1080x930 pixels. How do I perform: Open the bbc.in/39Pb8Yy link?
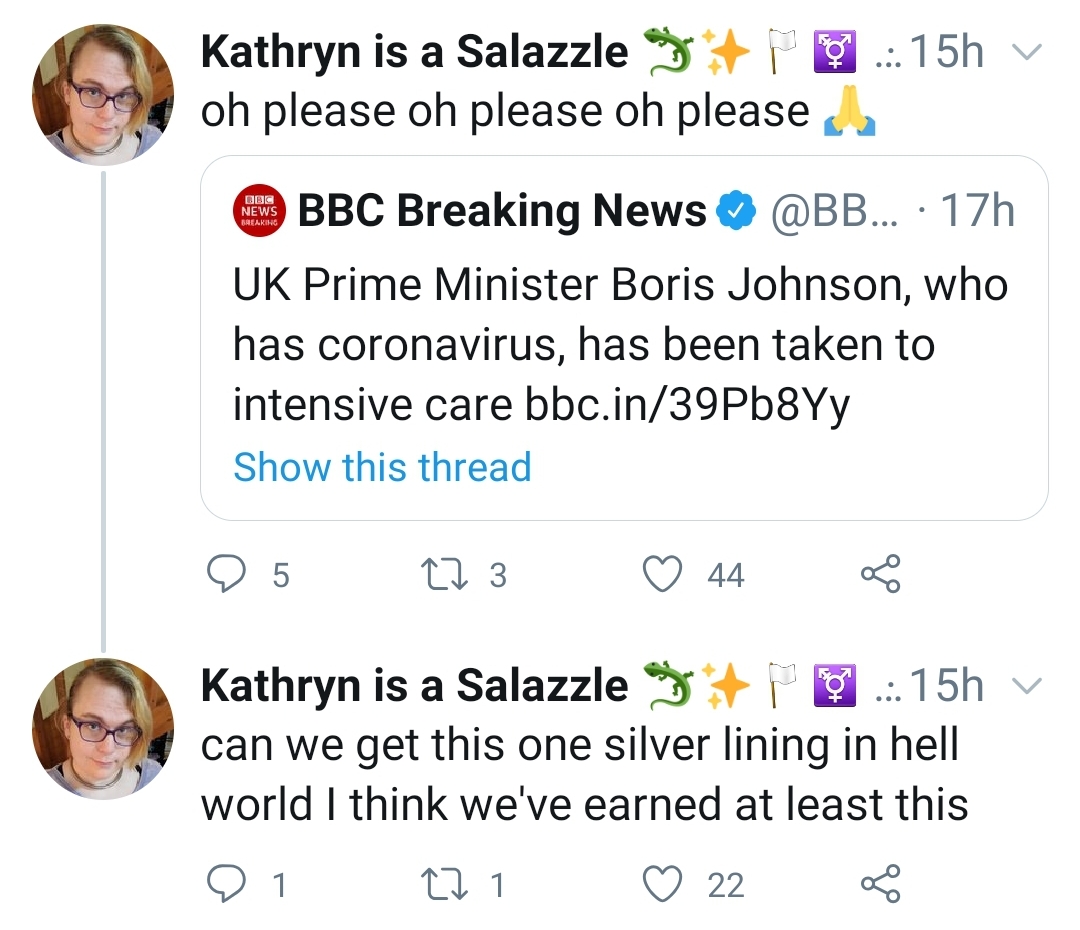[x=687, y=404]
